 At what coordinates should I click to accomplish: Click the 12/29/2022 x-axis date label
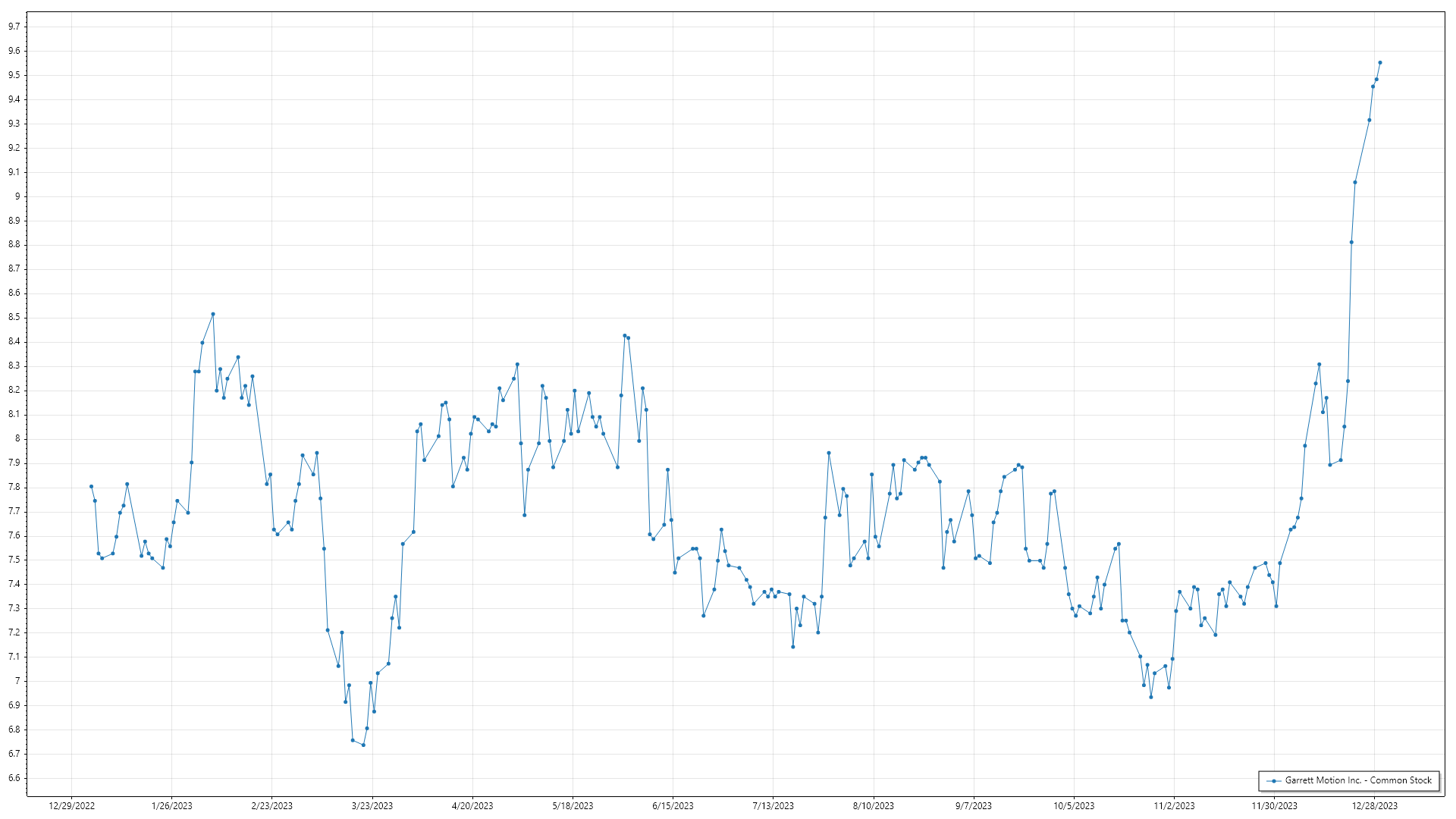71,806
